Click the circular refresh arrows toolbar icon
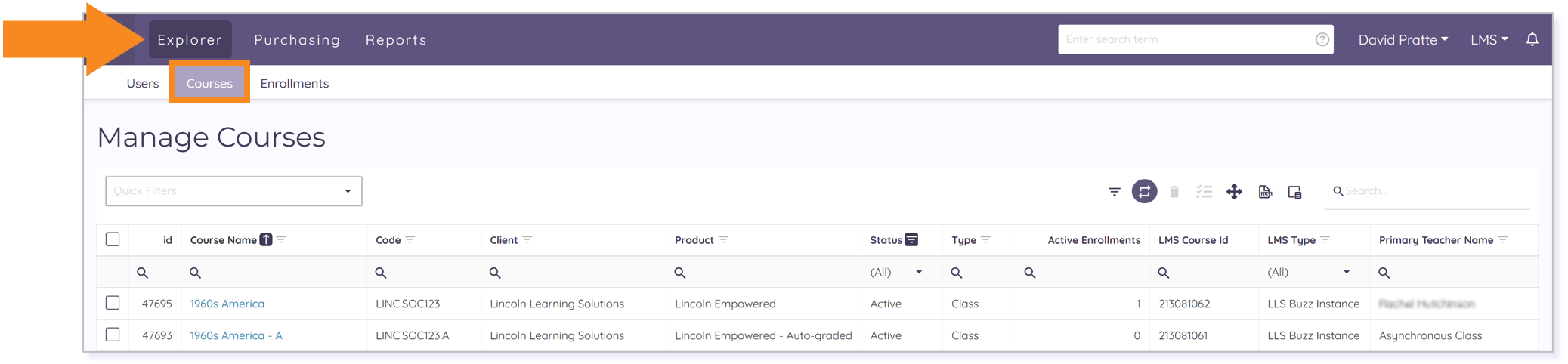1568x364 pixels. point(1144,192)
